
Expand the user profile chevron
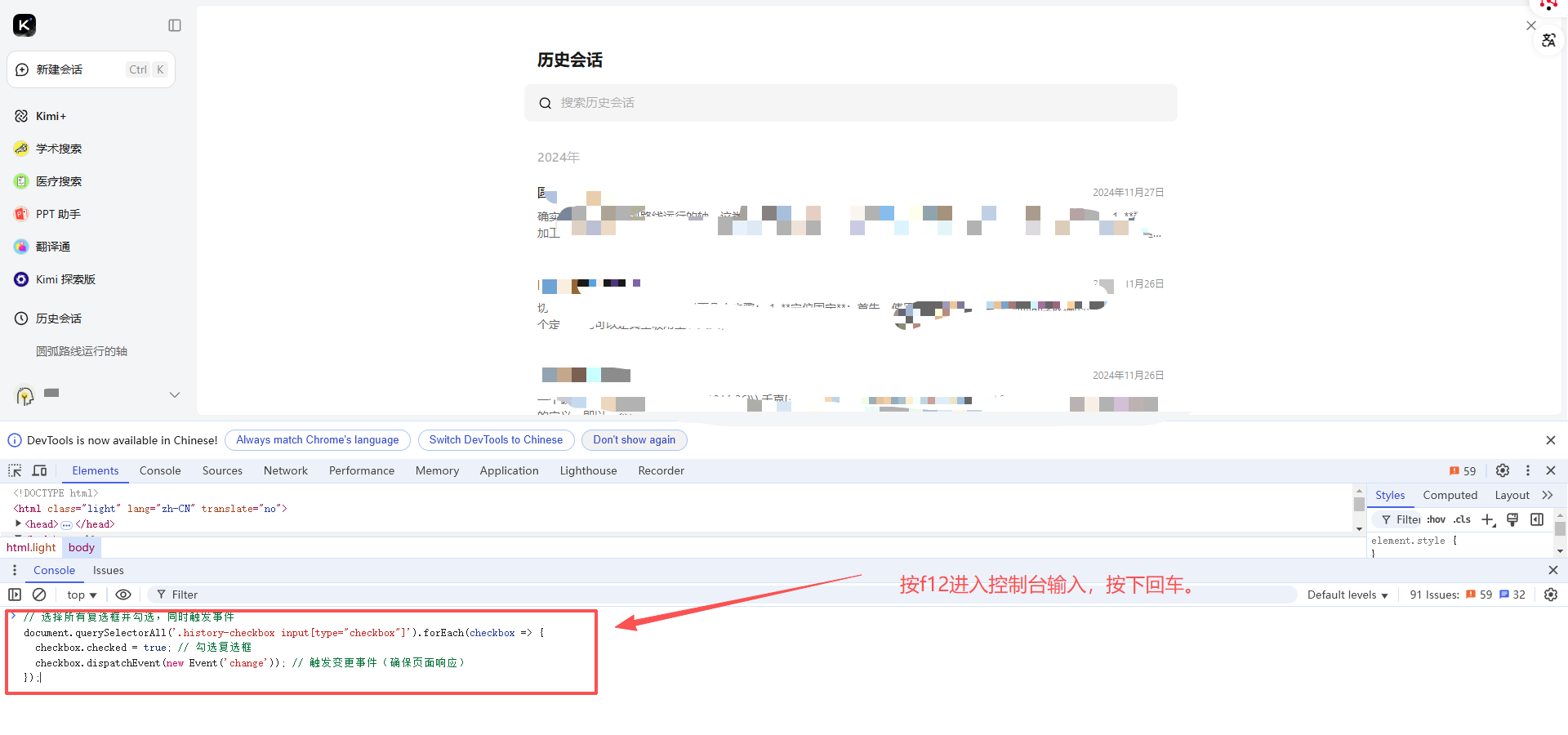pyautogui.click(x=175, y=394)
